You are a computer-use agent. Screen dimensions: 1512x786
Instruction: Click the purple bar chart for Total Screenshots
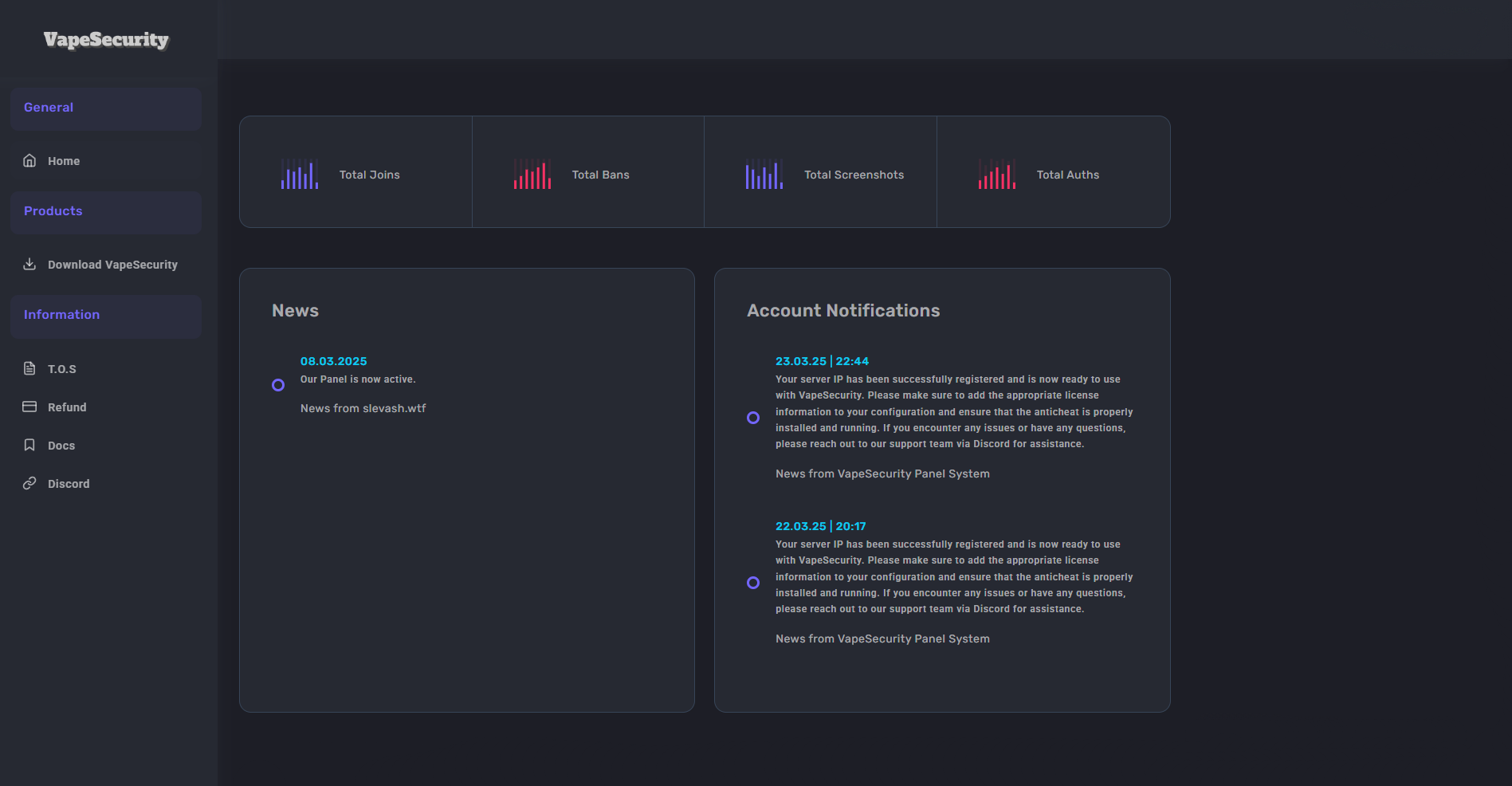pyautogui.click(x=764, y=174)
